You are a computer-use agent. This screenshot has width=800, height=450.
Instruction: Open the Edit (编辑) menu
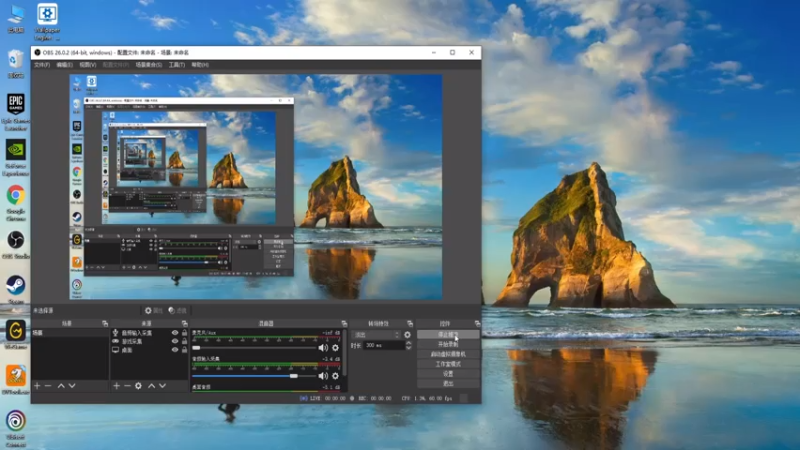pos(64,65)
